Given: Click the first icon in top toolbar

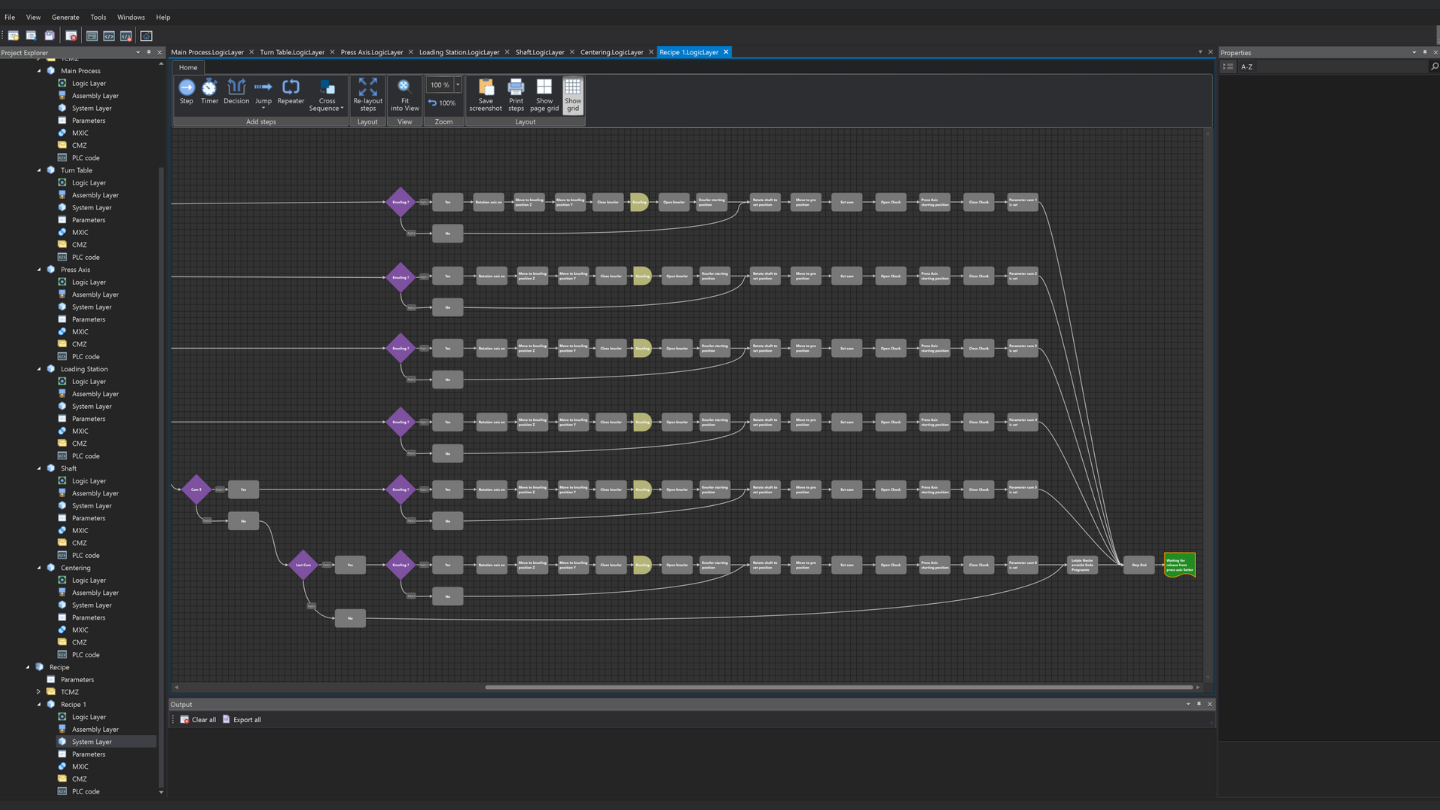Looking at the screenshot, I should [13, 36].
